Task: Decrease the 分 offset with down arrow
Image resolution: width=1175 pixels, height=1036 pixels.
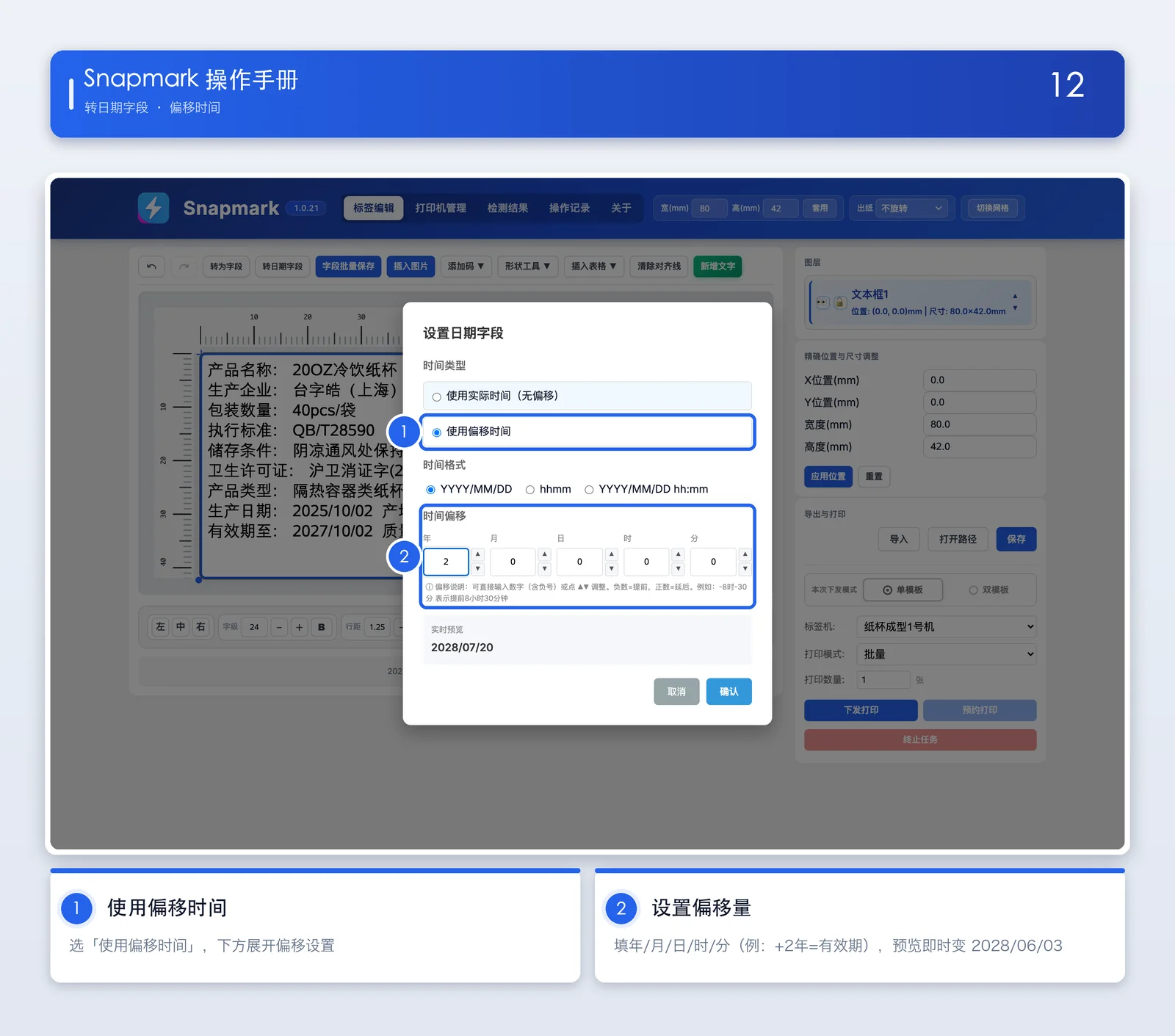Action: click(x=745, y=568)
